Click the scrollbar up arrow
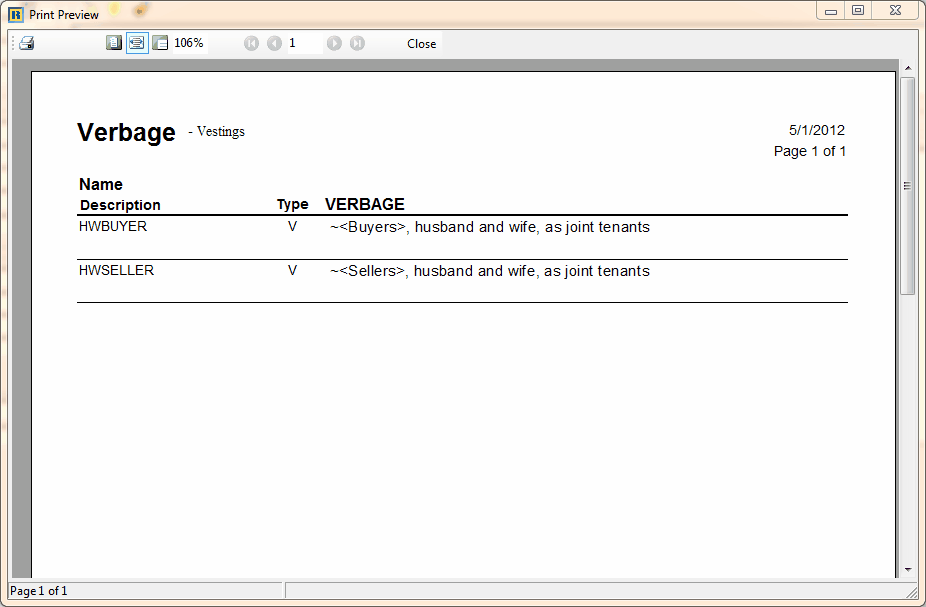 [908, 68]
